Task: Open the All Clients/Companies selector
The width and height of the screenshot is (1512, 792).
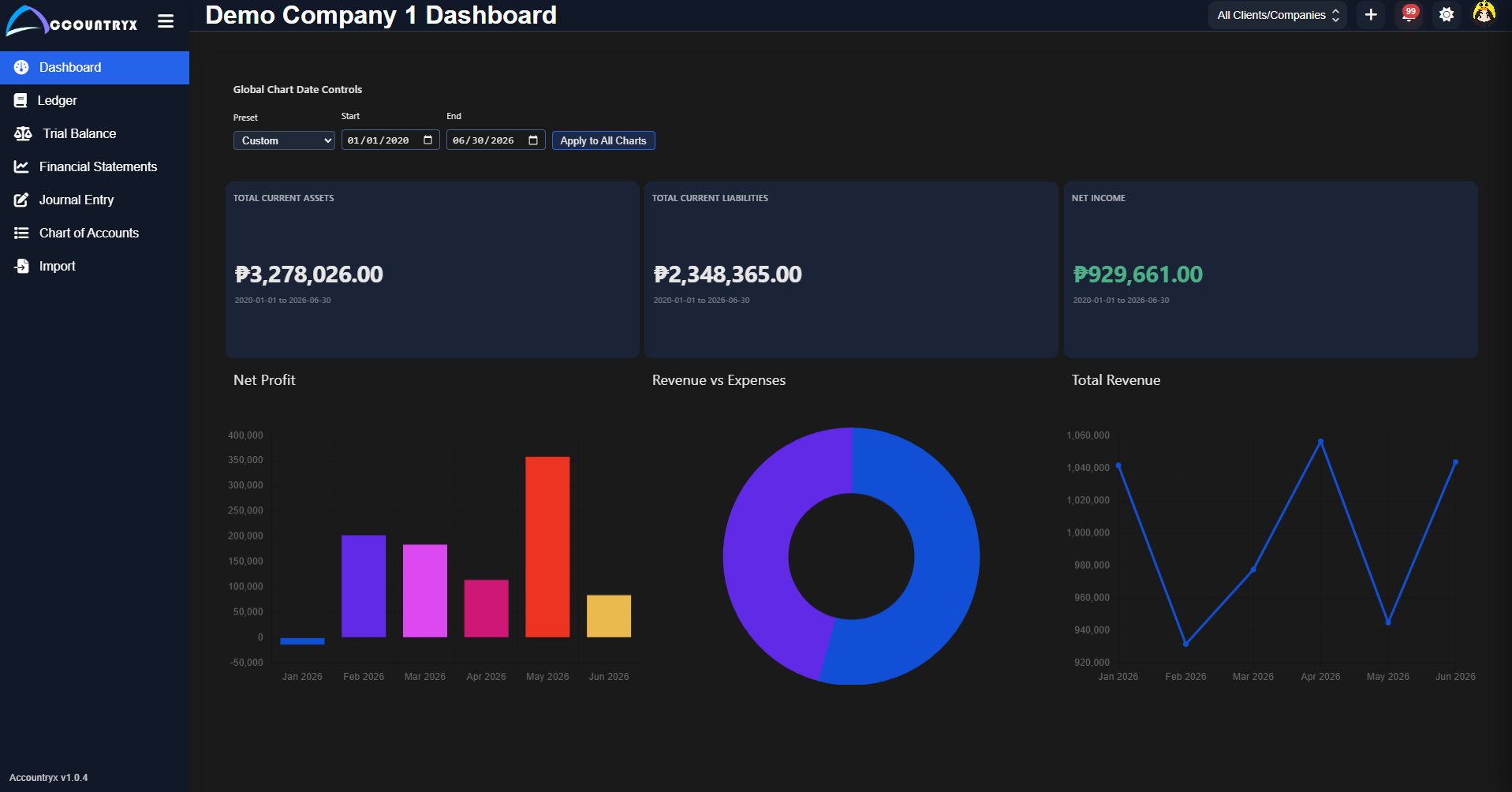Action: [x=1278, y=15]
